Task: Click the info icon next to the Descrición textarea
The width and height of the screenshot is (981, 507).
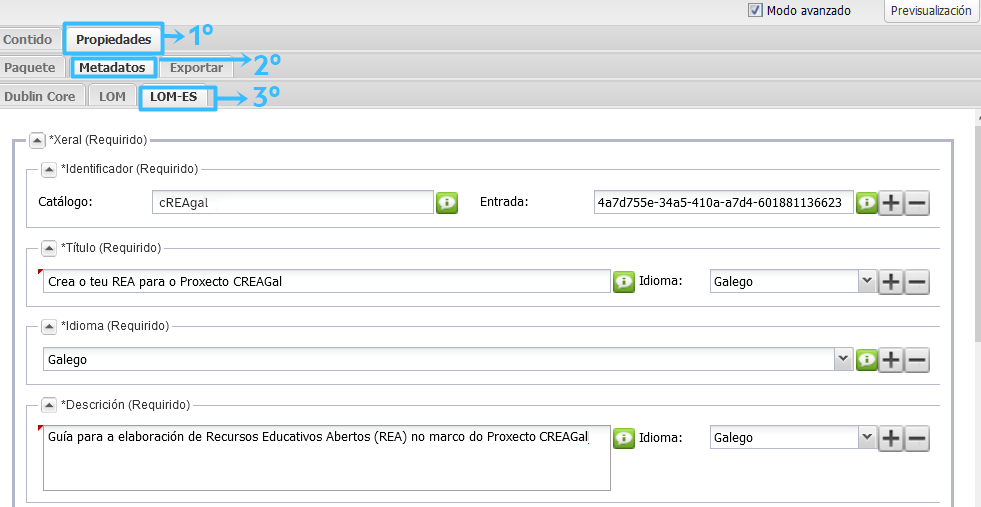Action: click(x=624, y=438)
